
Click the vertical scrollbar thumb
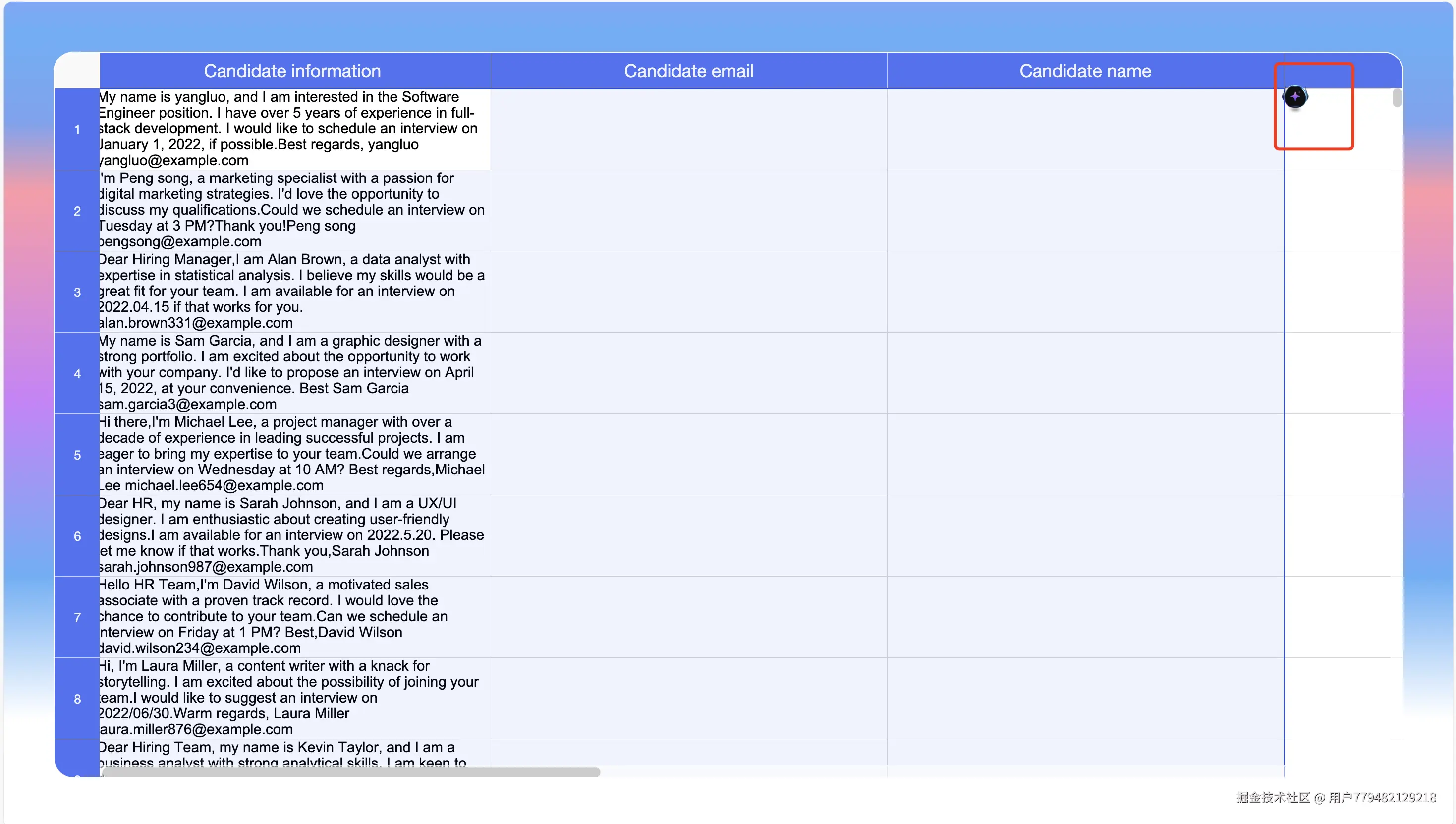click(1397, 98)
